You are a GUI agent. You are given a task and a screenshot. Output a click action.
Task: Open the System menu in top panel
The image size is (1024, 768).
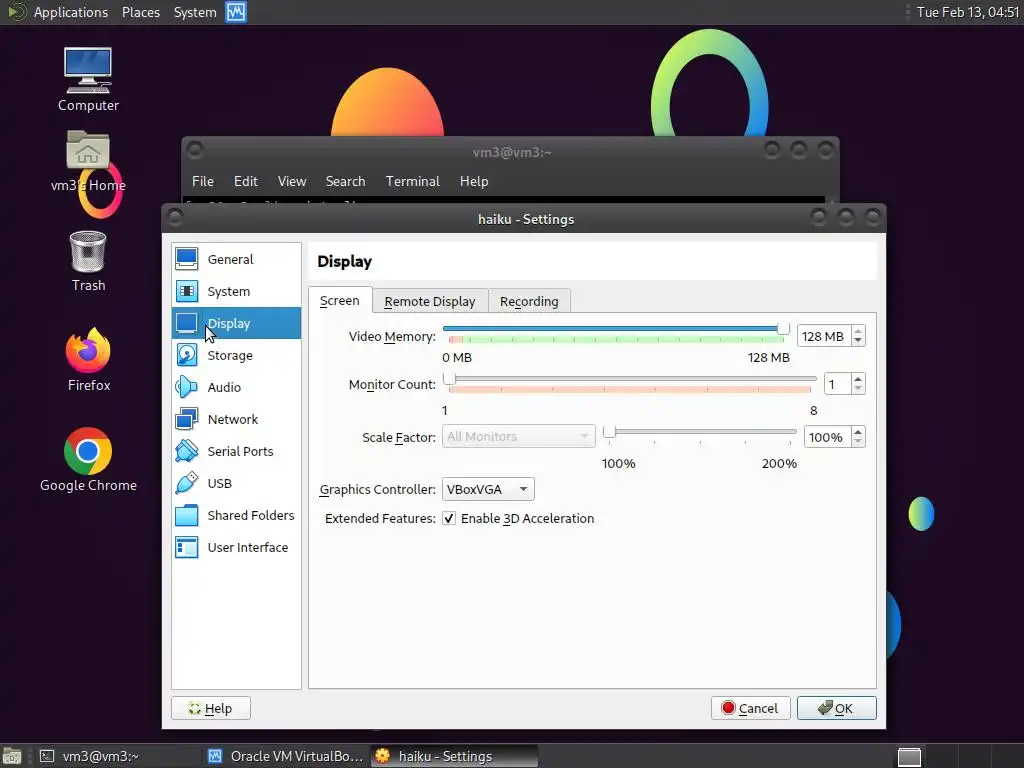point(195,12)
